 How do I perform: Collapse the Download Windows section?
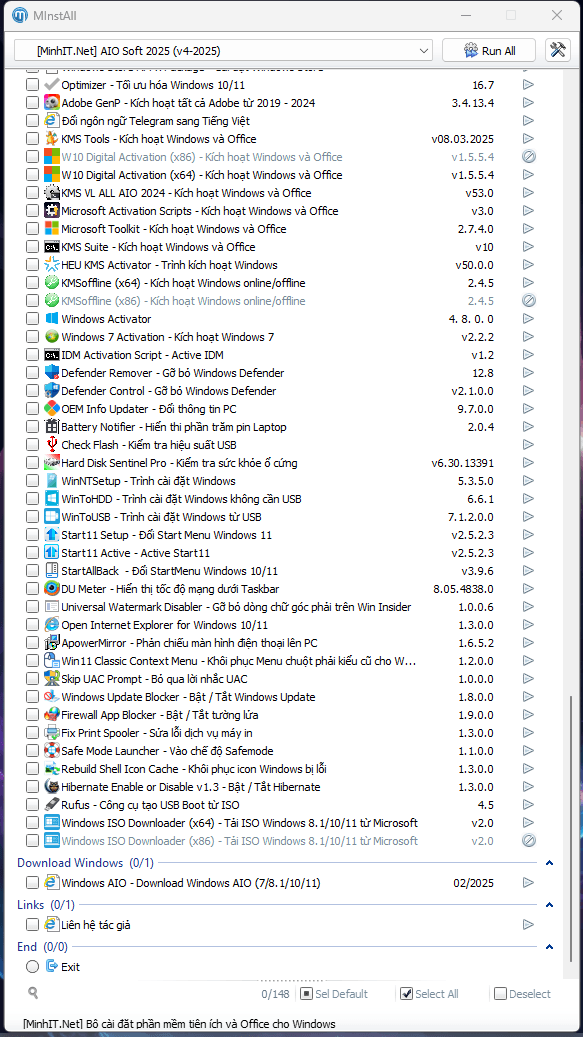549,863
